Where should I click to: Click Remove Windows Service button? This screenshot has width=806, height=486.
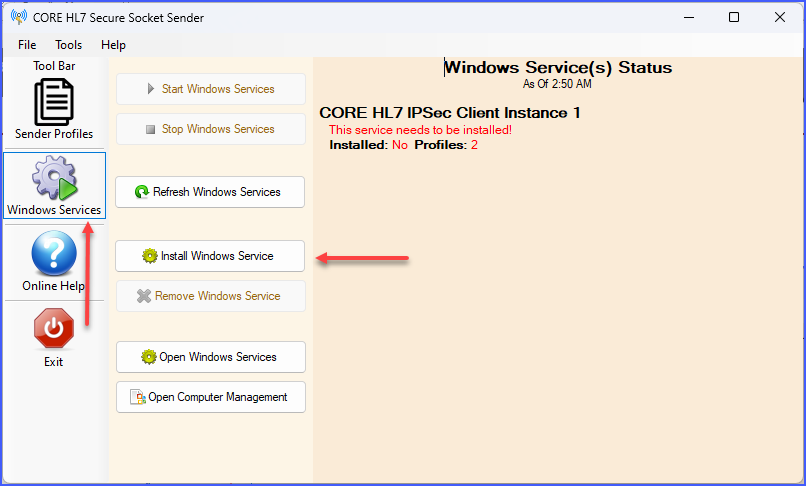[211, 296]
